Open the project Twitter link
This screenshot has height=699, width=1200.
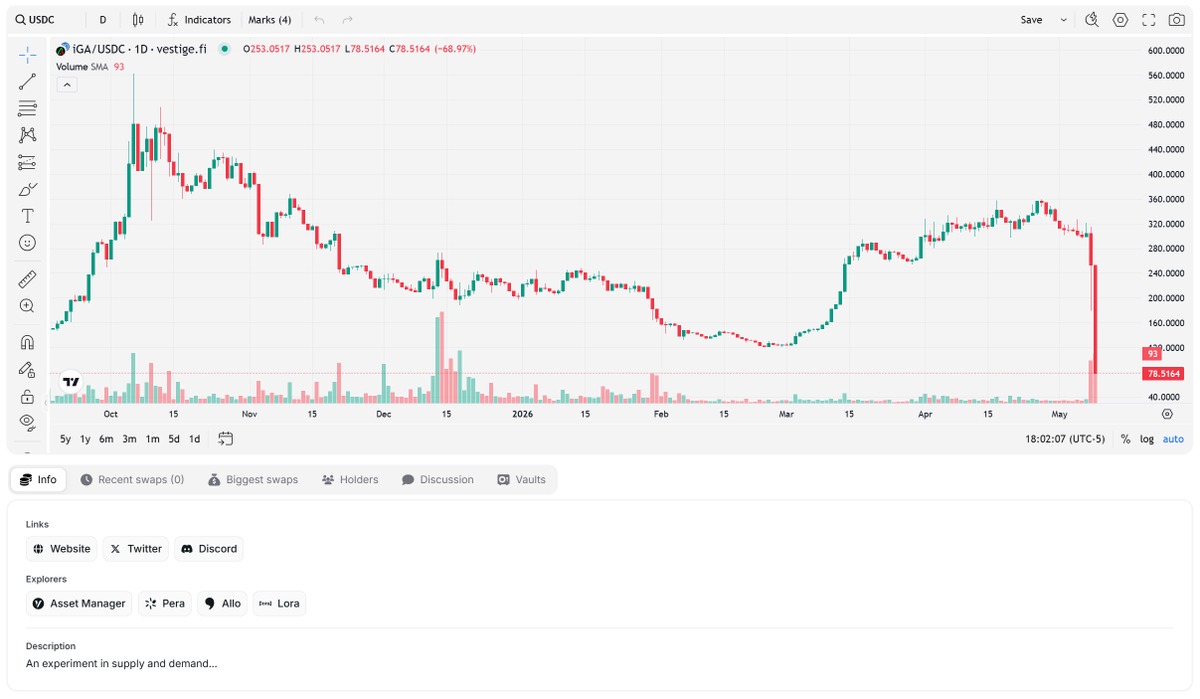click(136, 549)
